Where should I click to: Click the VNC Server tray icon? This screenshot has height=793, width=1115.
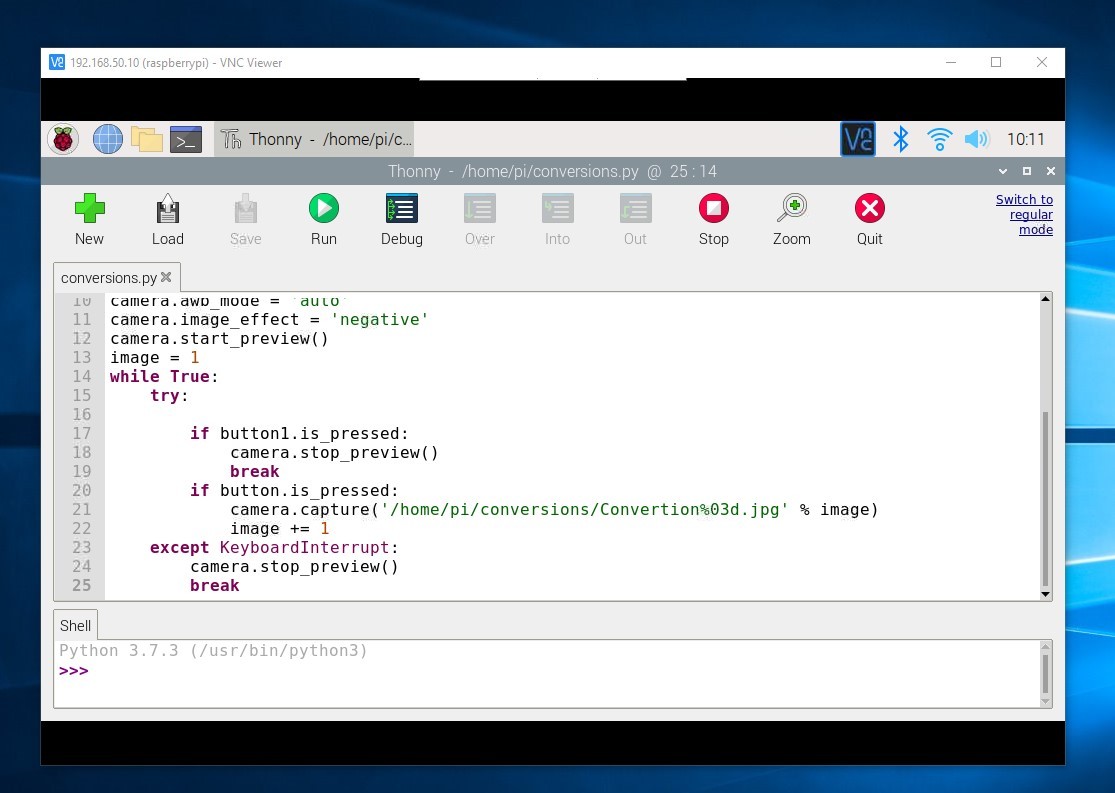858,139
